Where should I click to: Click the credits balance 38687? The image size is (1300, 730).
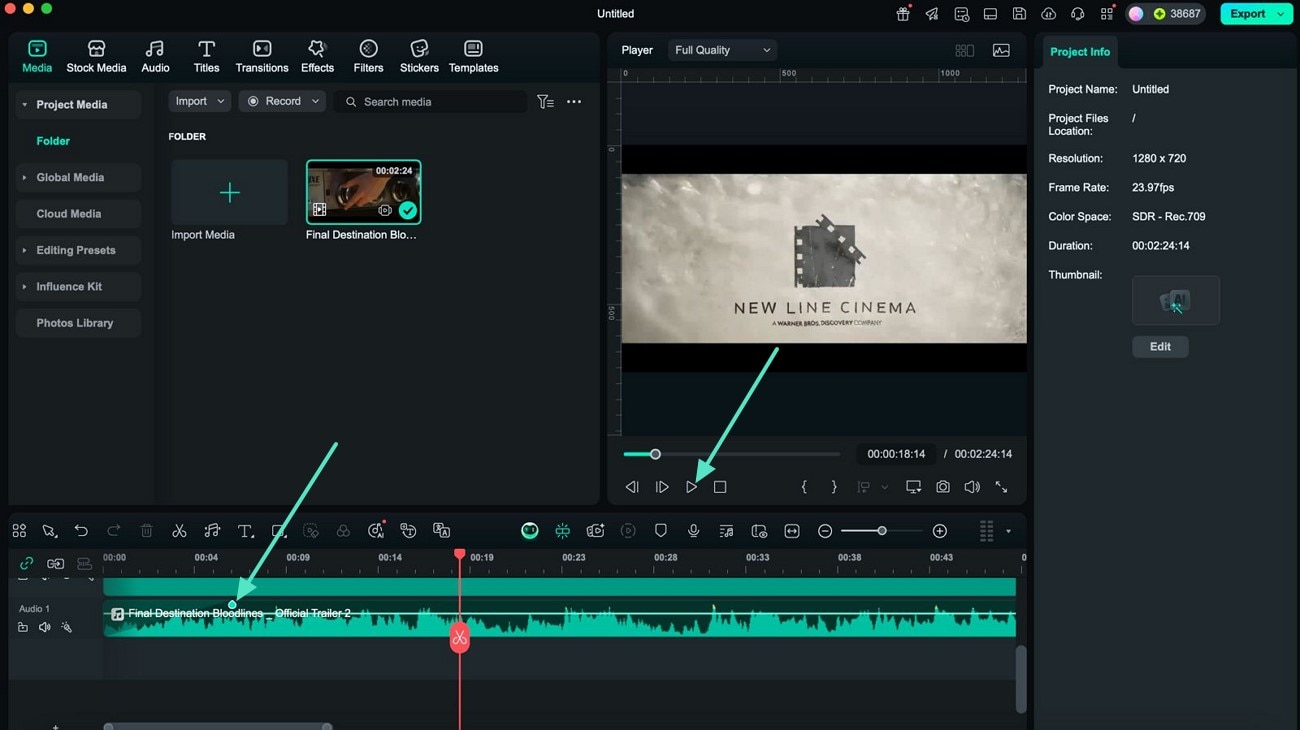tap(1177, 14)
